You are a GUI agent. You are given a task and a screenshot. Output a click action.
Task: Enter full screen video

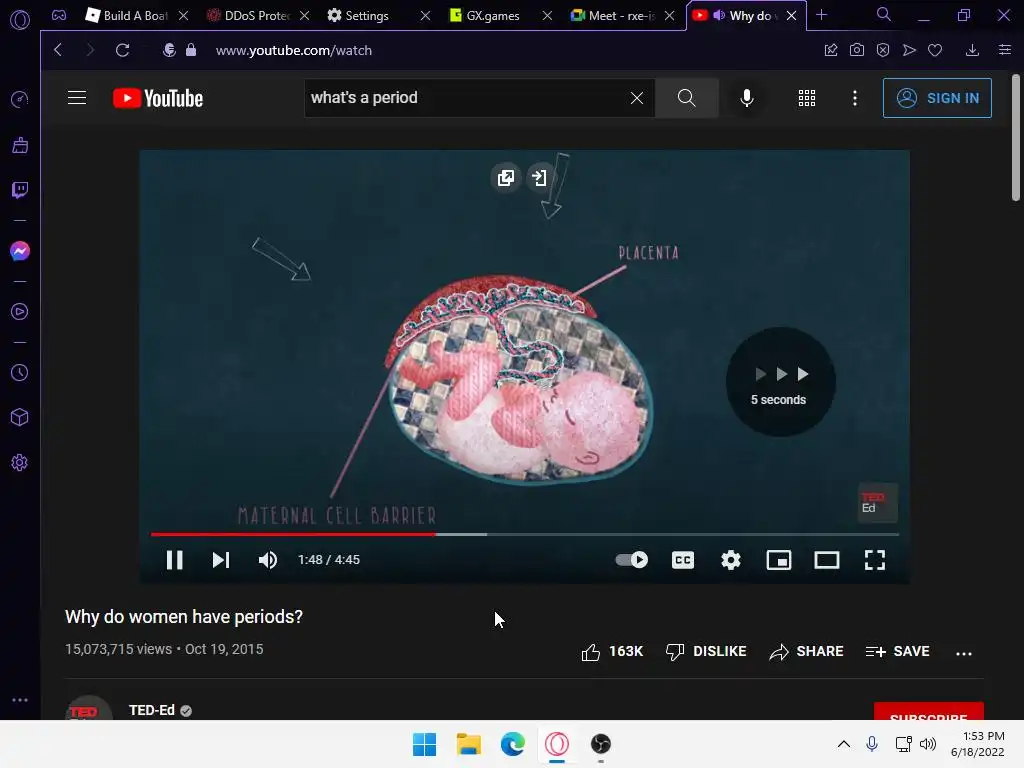coord(874,560)
